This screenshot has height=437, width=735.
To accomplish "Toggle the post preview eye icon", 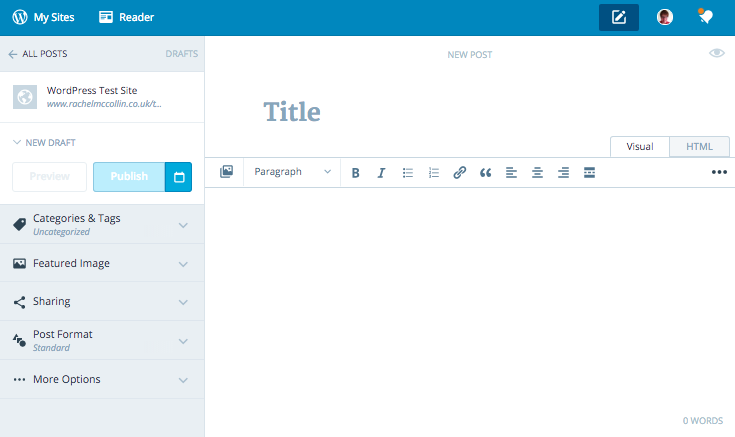I will click(717, 53).
